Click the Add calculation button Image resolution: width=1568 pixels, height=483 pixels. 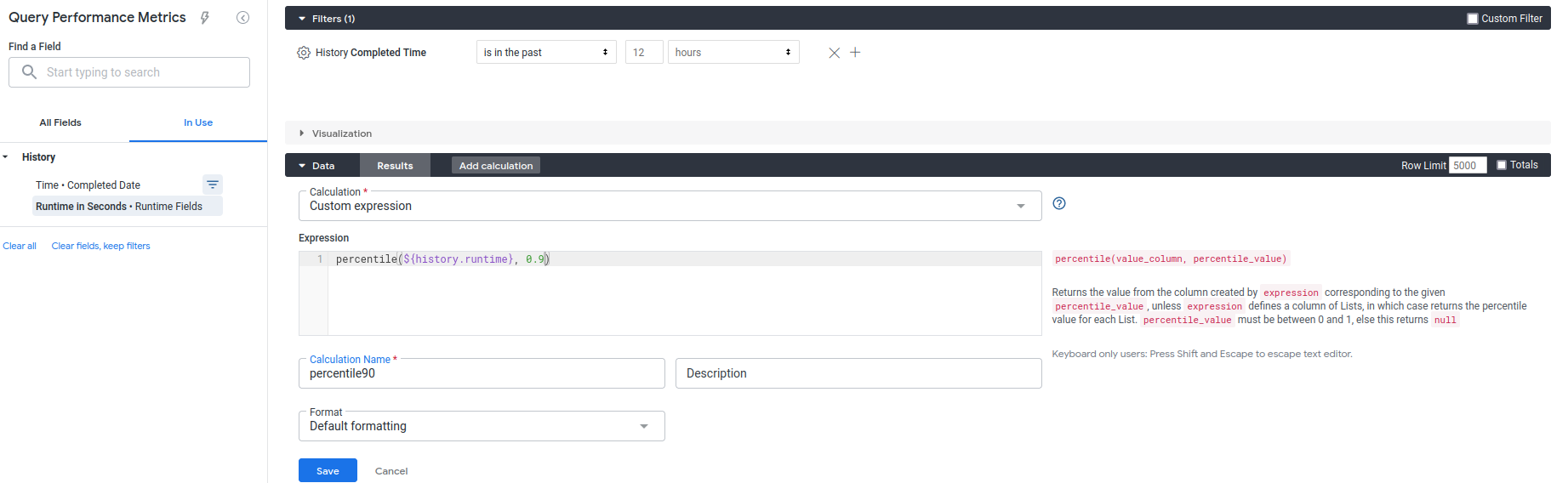coord(496,166)
